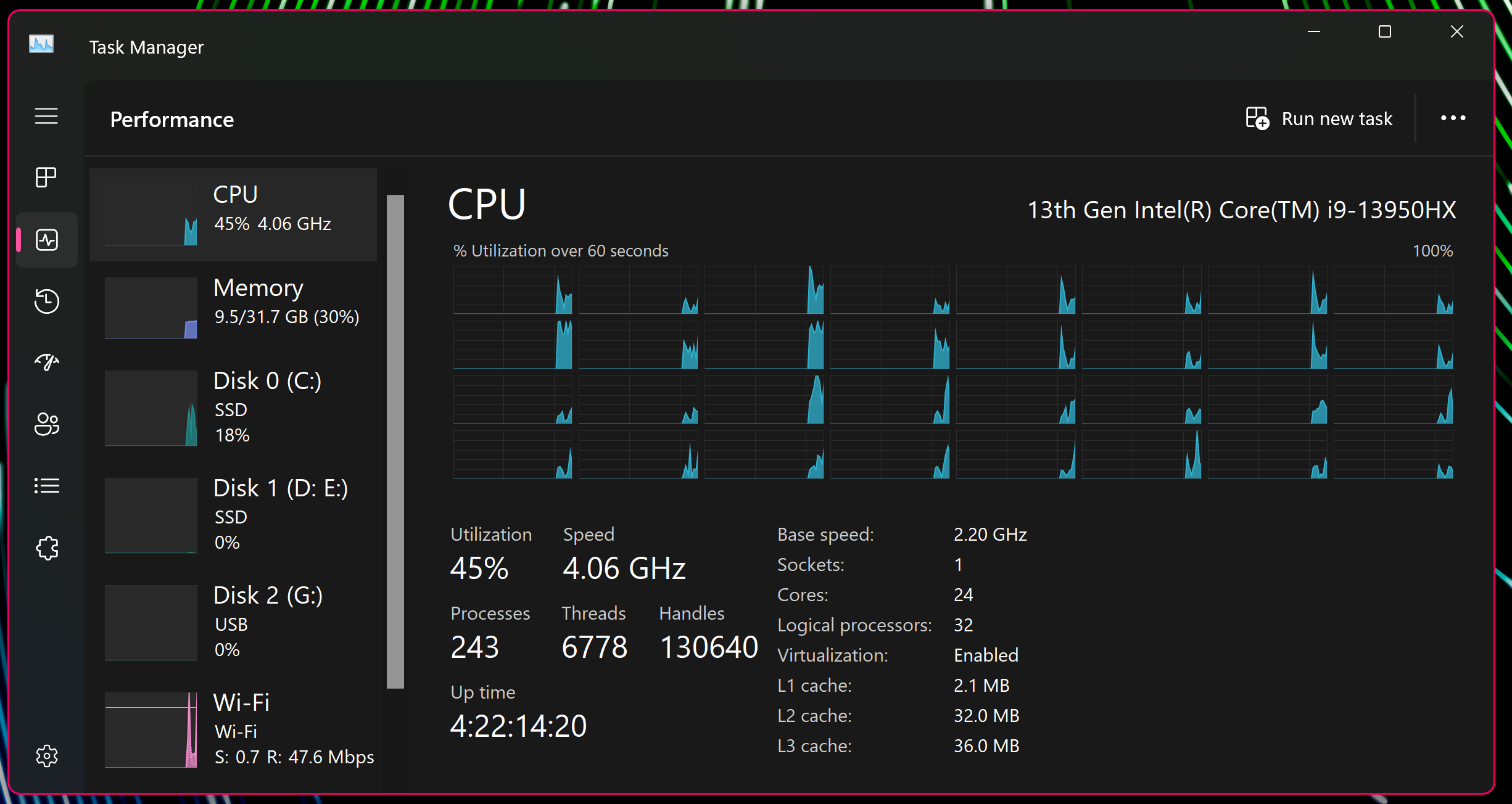Select Disk 0 (C:) entry
This screenshot has height=804, width=1512.
pos(233,407)
